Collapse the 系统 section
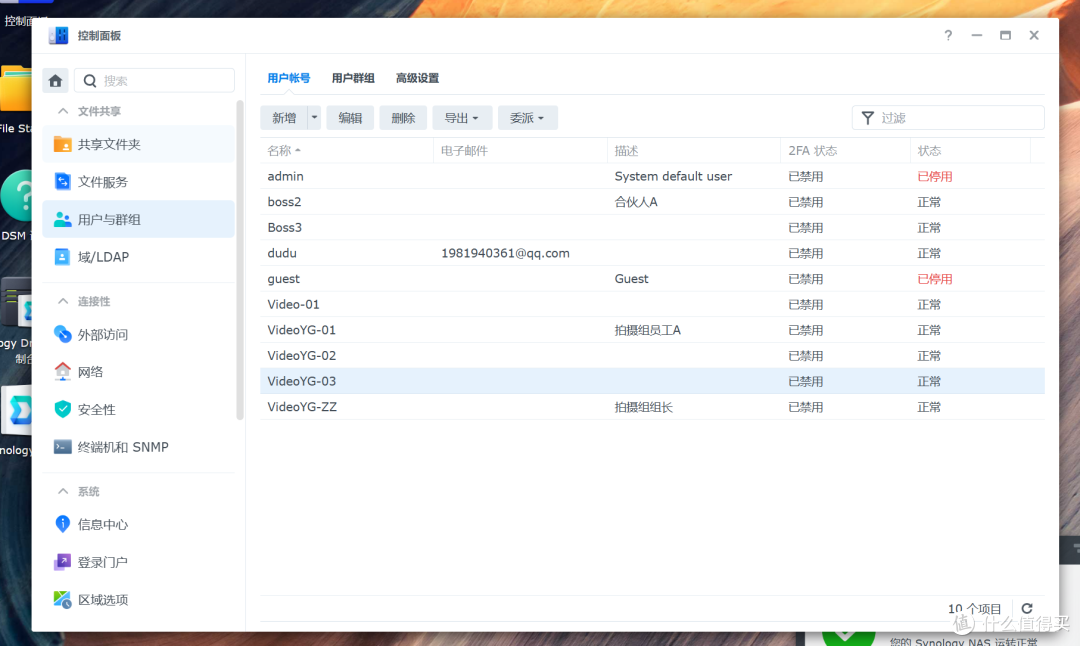The height and width of the screenshot is (646, 1080). coord(63,491)
